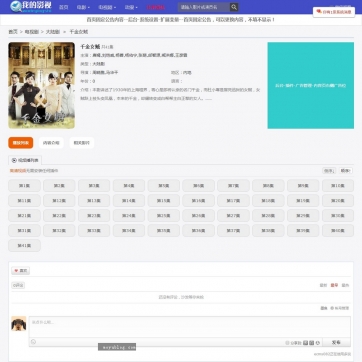This screenshot has width=362, height=362.
Task: Play episode 41
Action: [x=24, y=246]
